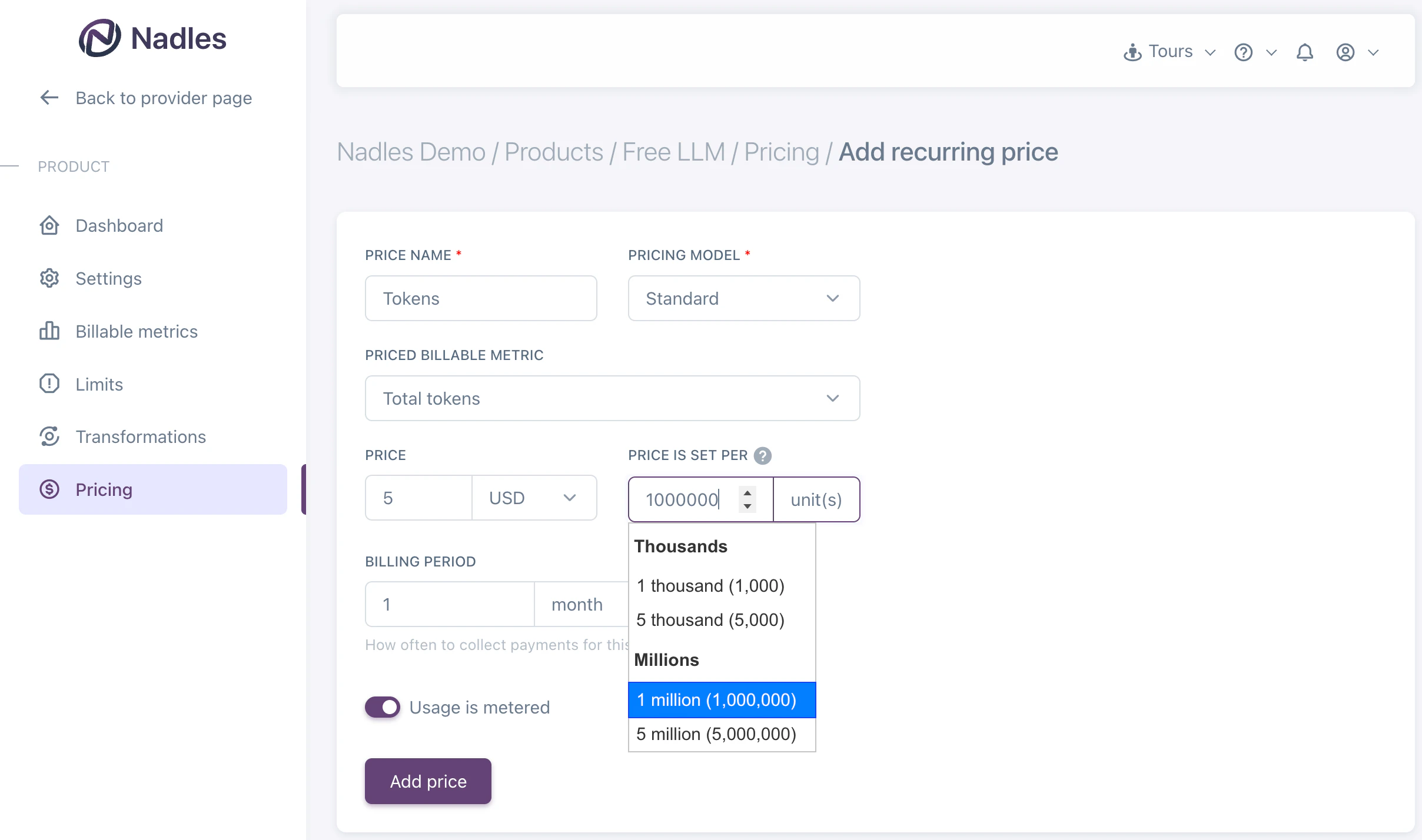Click the help question mark icon
1422x840 pixels.
pyautogui.click(x=1243, y=52)
